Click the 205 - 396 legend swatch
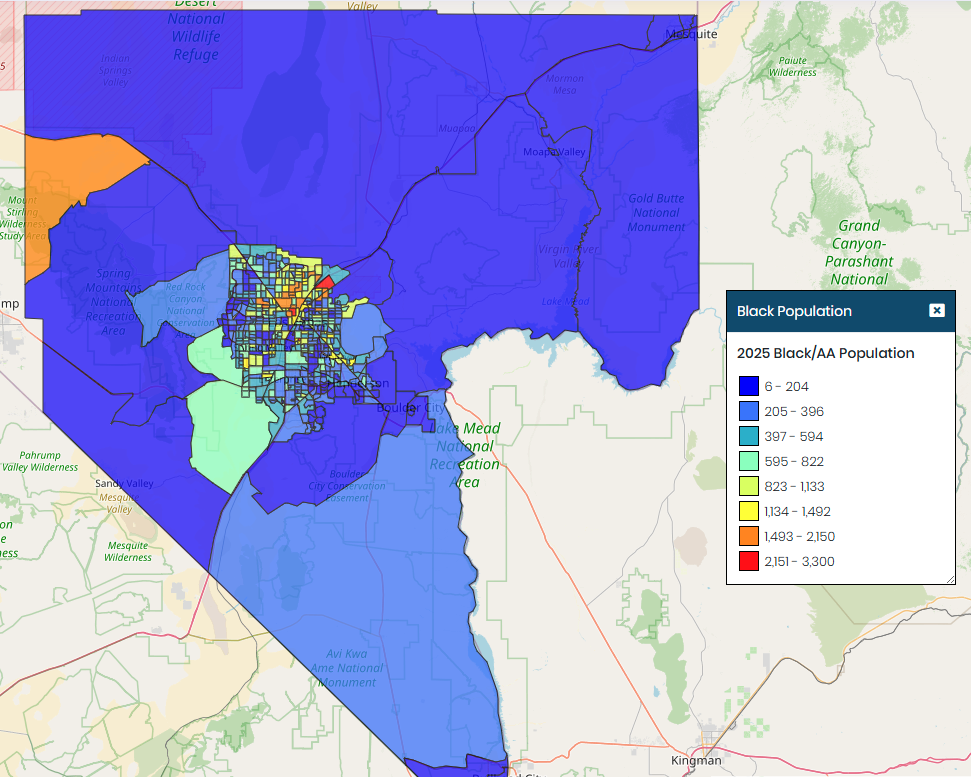This screenshot has height=777, width=971. 749,411
